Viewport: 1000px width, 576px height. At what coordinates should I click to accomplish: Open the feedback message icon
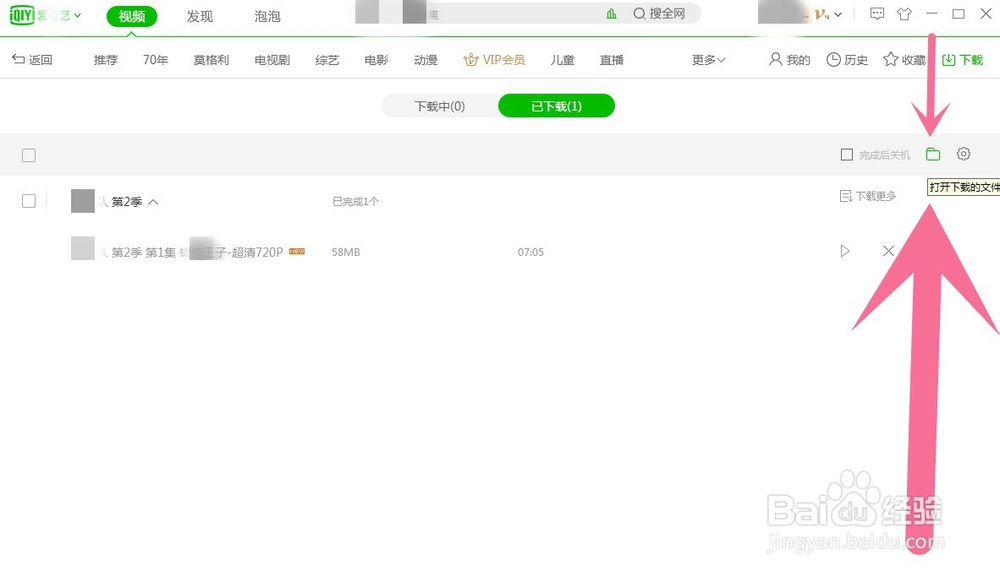pyautogui.click(x=877, y=14)
